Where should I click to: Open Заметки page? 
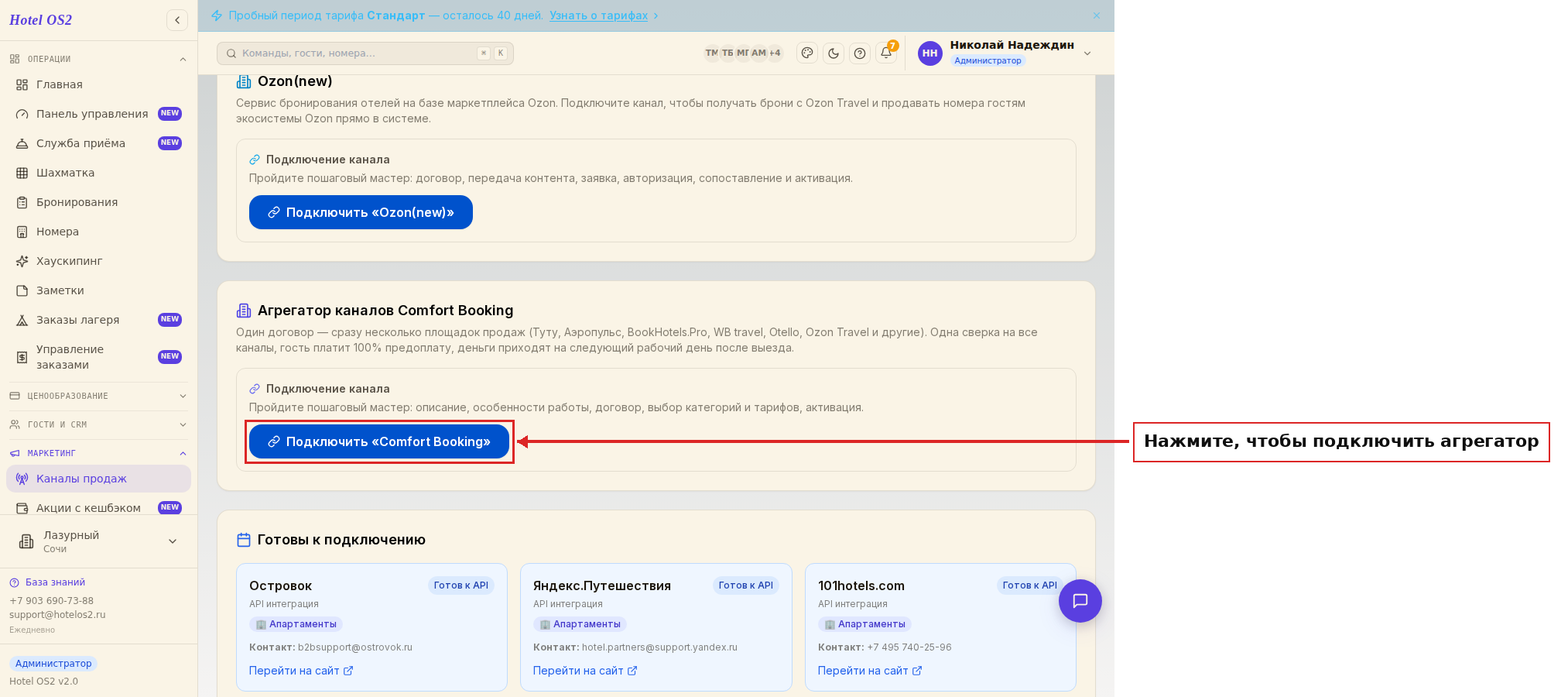(x=98, y=290)
